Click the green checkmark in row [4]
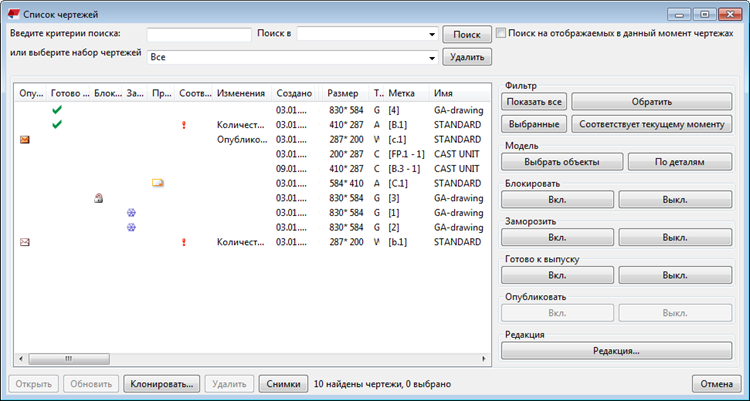The width and height of the screenshot is (750, 401). (x=57, y=110)
